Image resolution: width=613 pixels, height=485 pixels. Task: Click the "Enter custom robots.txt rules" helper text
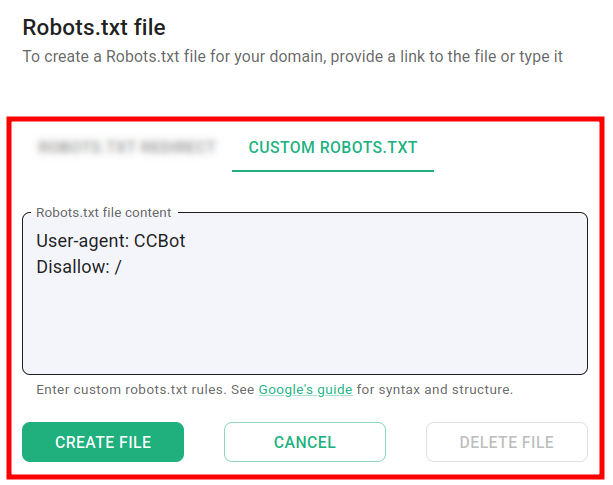click(145, 389)
